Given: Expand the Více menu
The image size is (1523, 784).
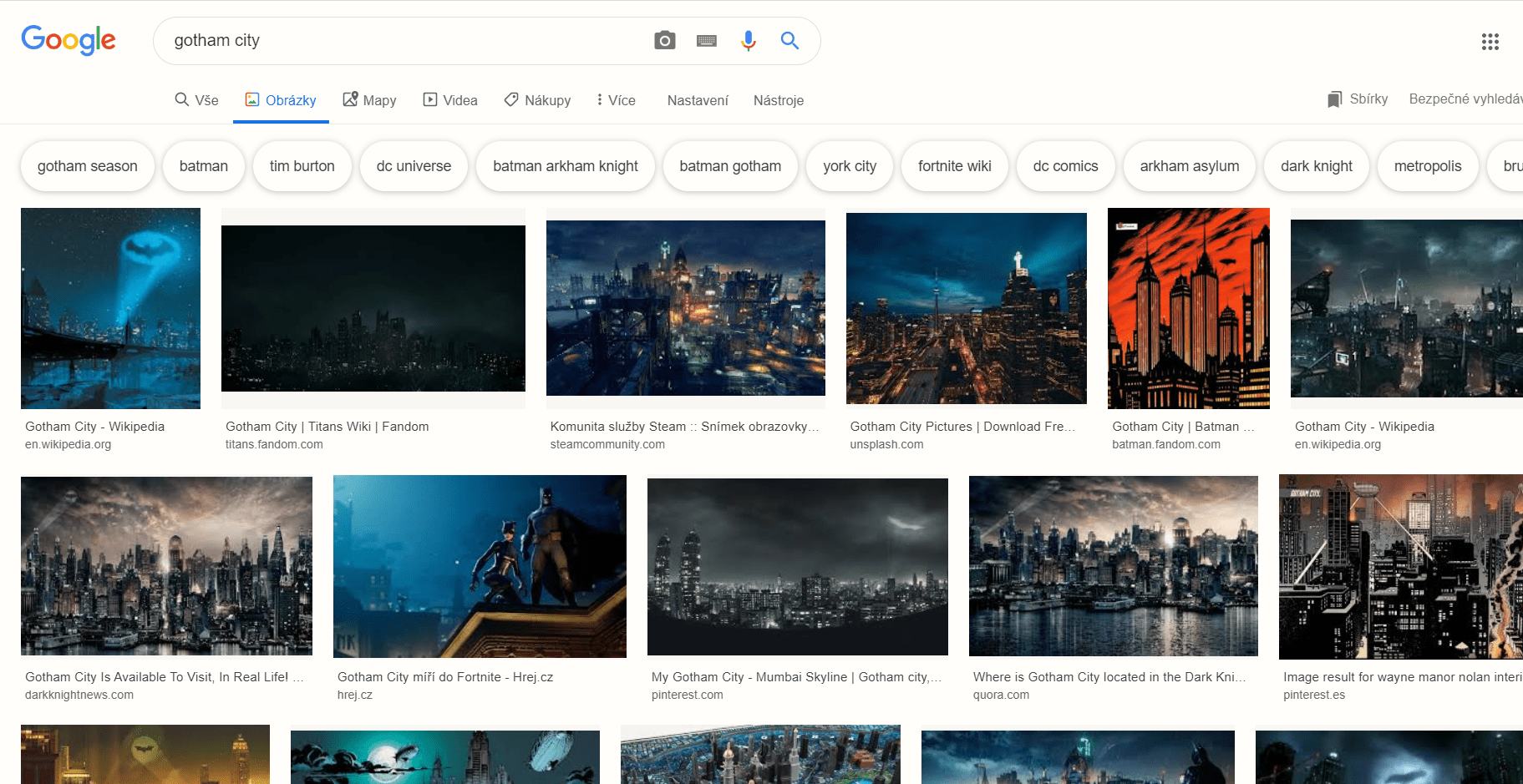Looking at the screenshot, I should pos(616,100).
